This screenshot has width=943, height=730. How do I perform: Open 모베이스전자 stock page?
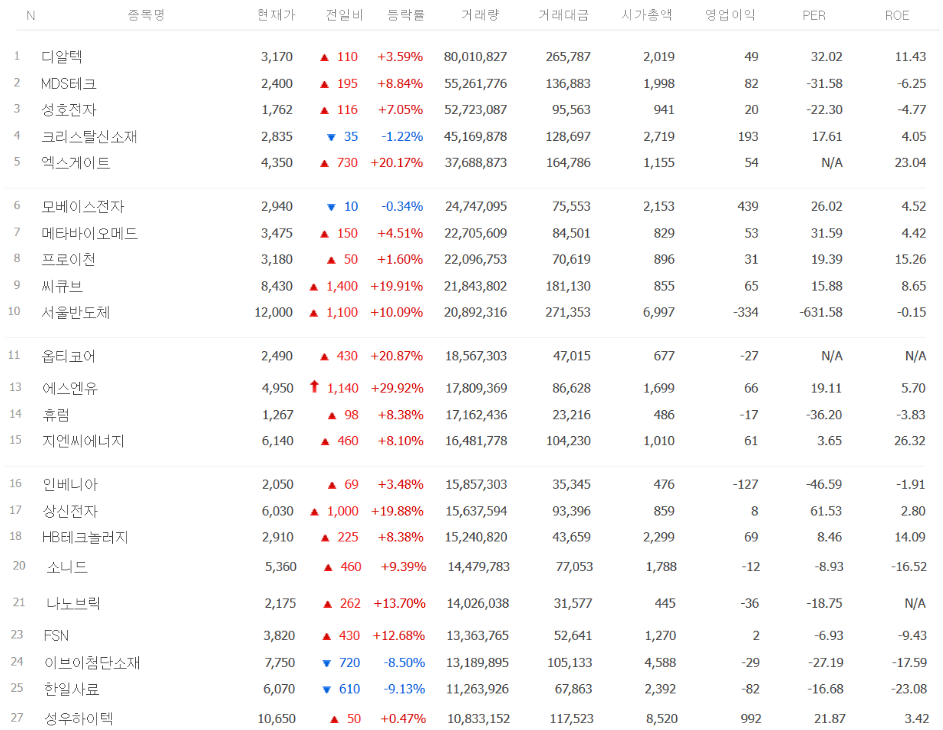click(x=82, y=206)
